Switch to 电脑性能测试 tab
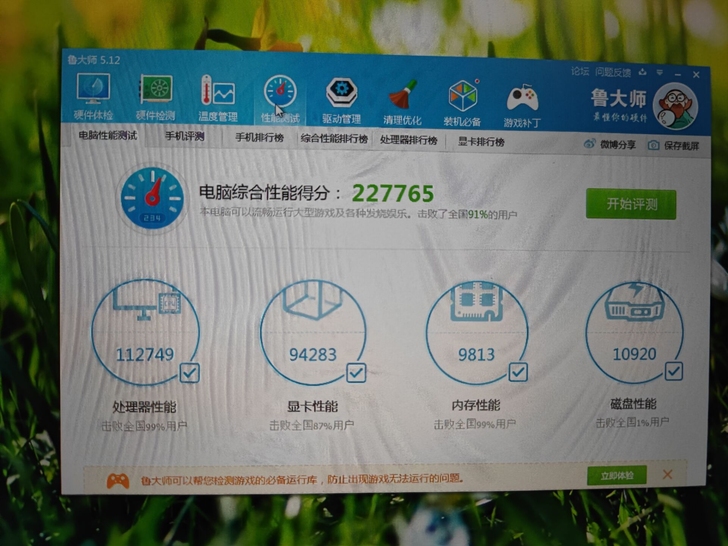The width and height of the screenshot is (728, 546). coord(108,135)
